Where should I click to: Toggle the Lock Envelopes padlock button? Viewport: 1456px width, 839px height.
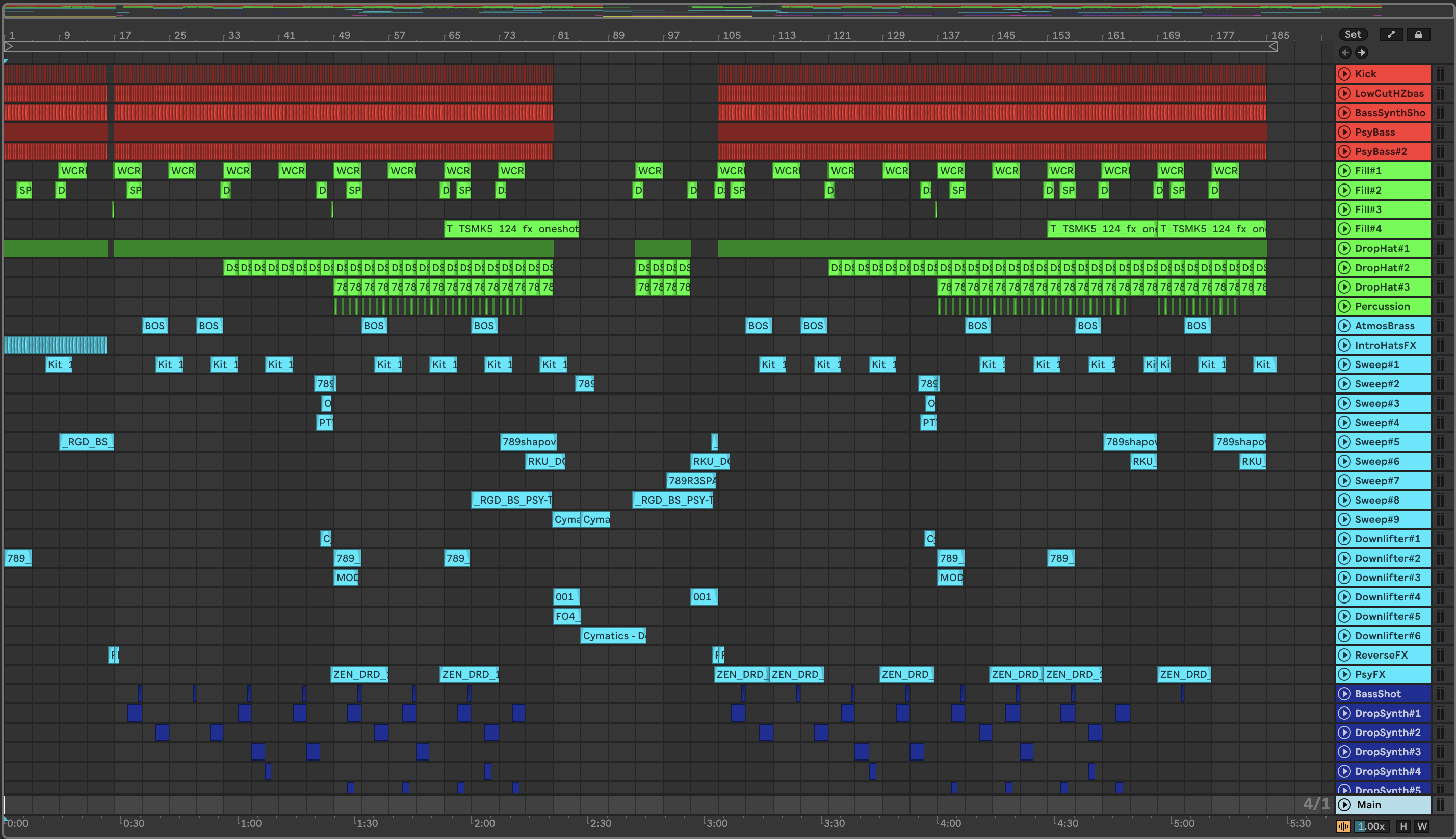click(1419, 35)
